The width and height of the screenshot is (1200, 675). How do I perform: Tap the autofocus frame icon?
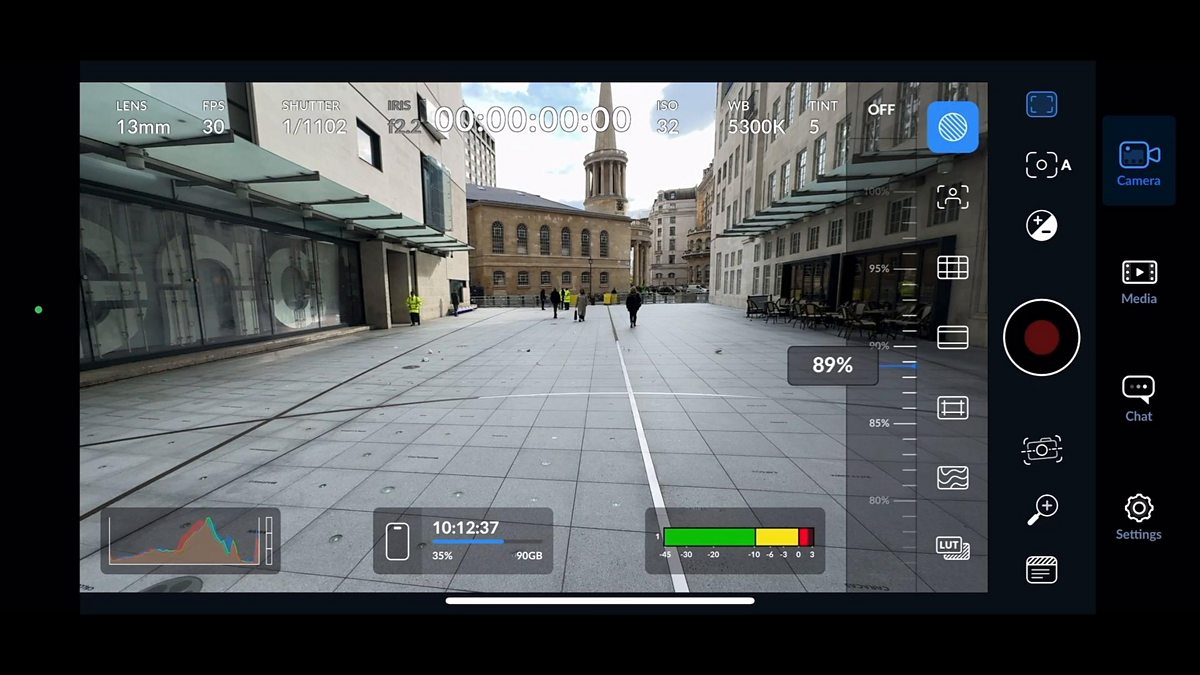coord(1041,104)
